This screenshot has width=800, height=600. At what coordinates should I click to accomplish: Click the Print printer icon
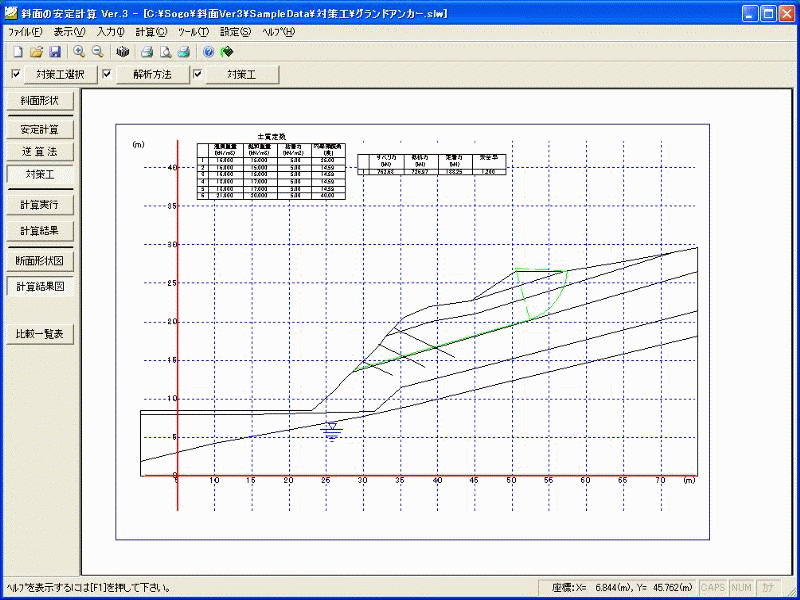pos(146,51)
